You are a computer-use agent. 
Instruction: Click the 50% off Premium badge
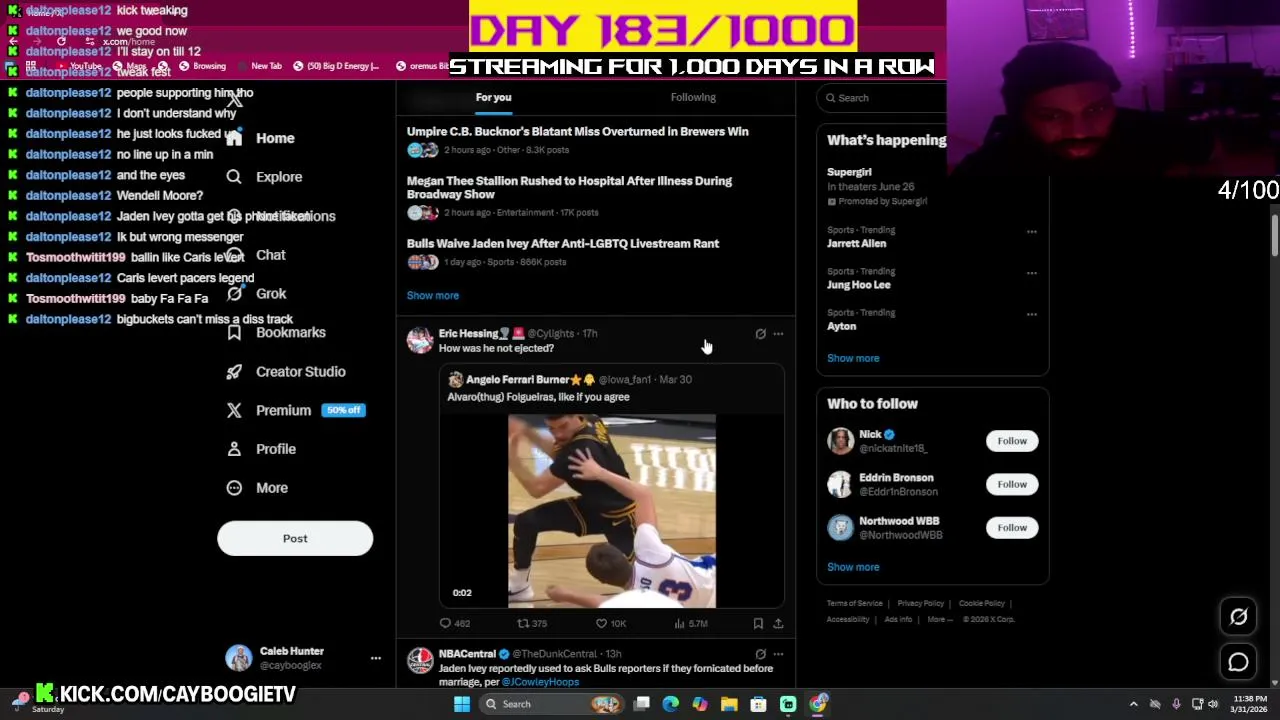pos(343,410)
